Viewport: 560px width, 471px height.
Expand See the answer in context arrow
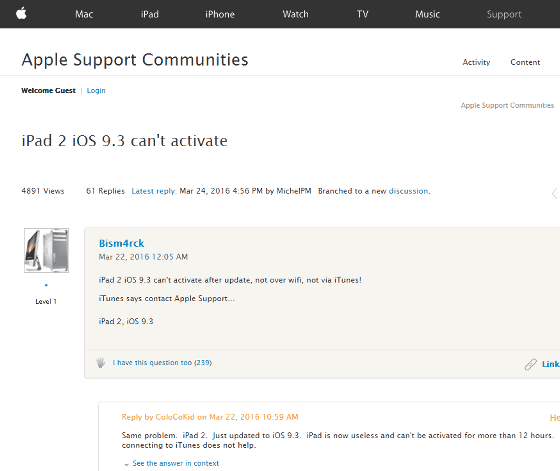pos(126,464)
